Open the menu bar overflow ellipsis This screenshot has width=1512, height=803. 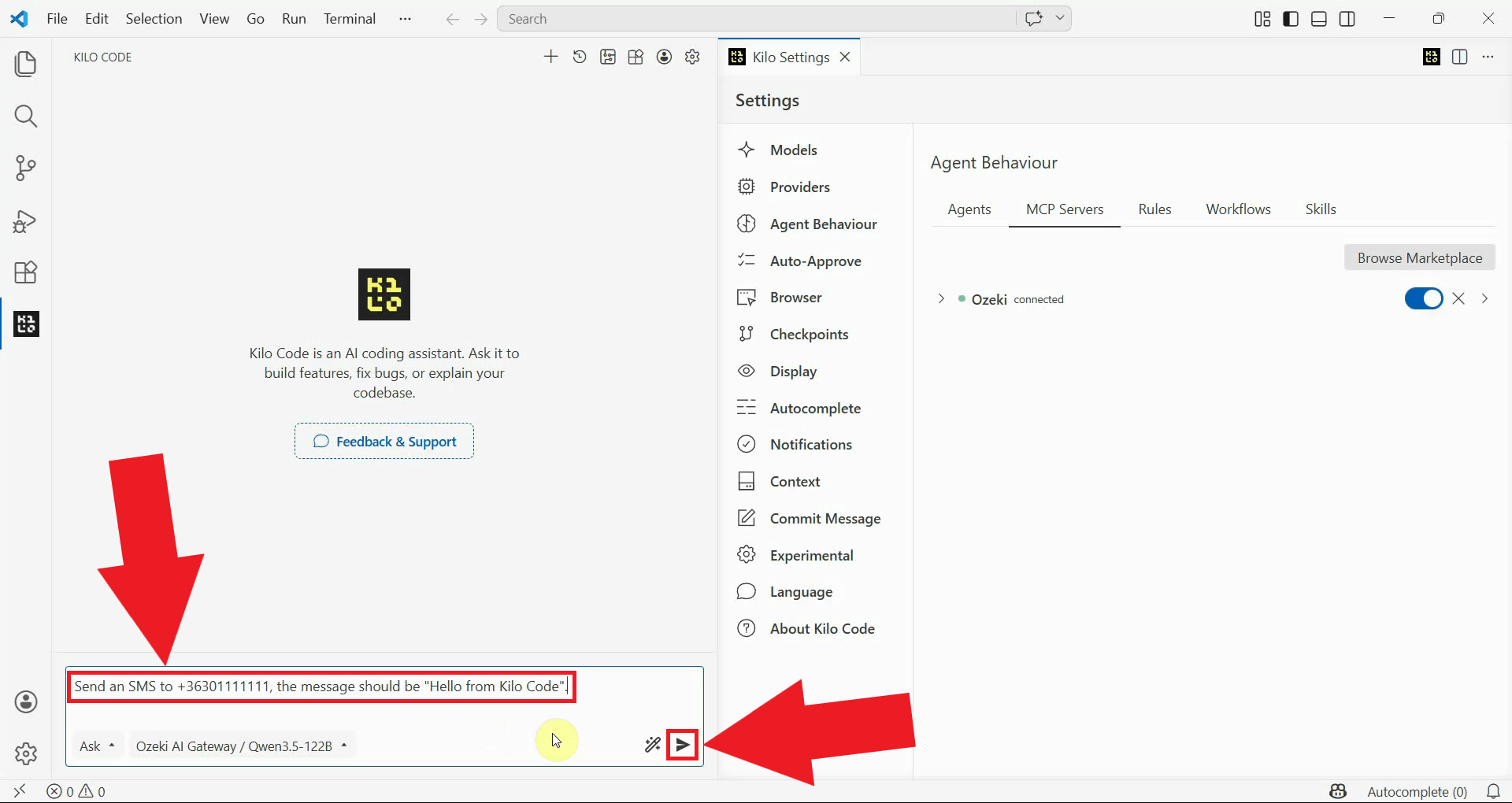405,19
